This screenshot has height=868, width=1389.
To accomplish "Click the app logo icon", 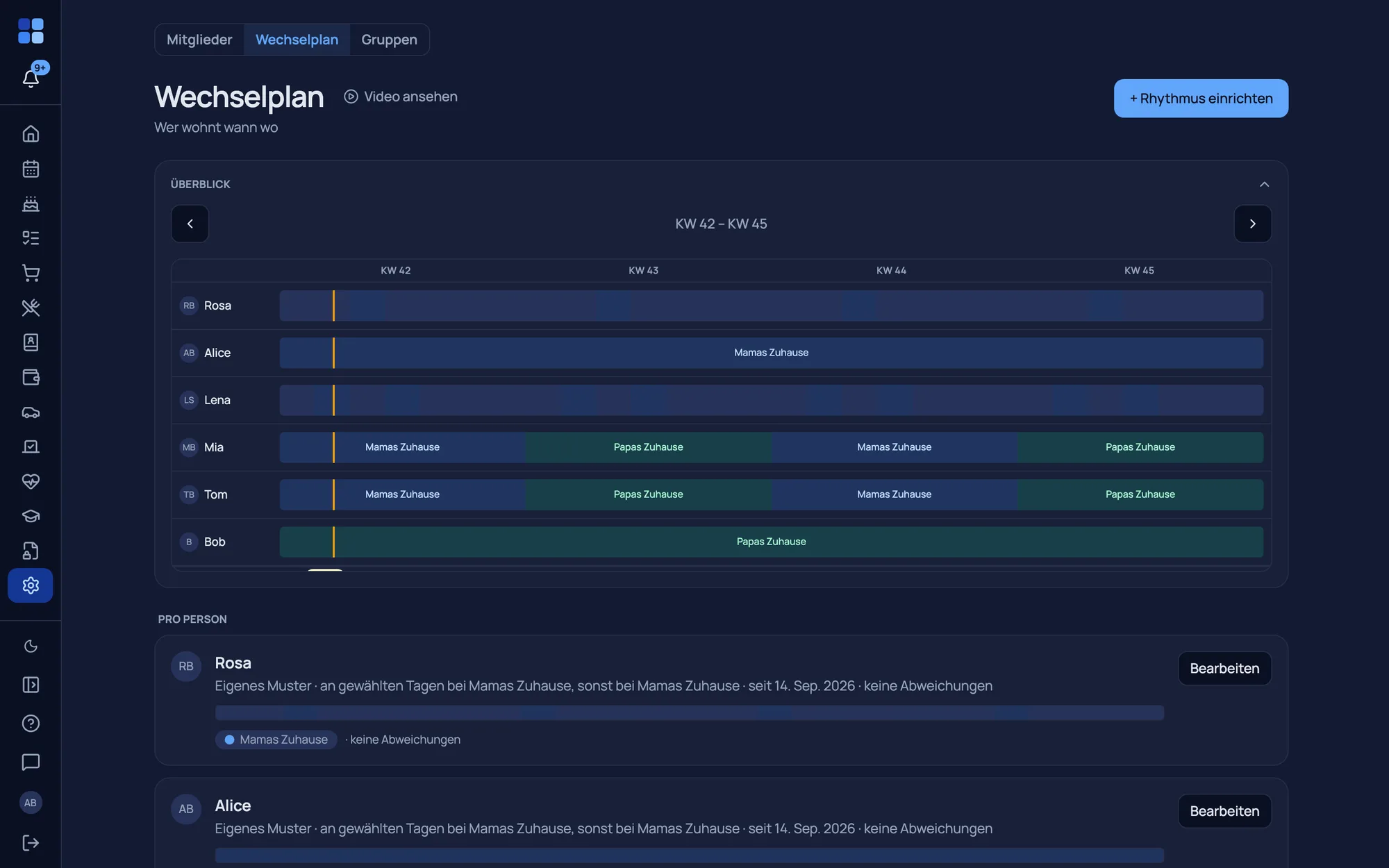I will point(31,31).
